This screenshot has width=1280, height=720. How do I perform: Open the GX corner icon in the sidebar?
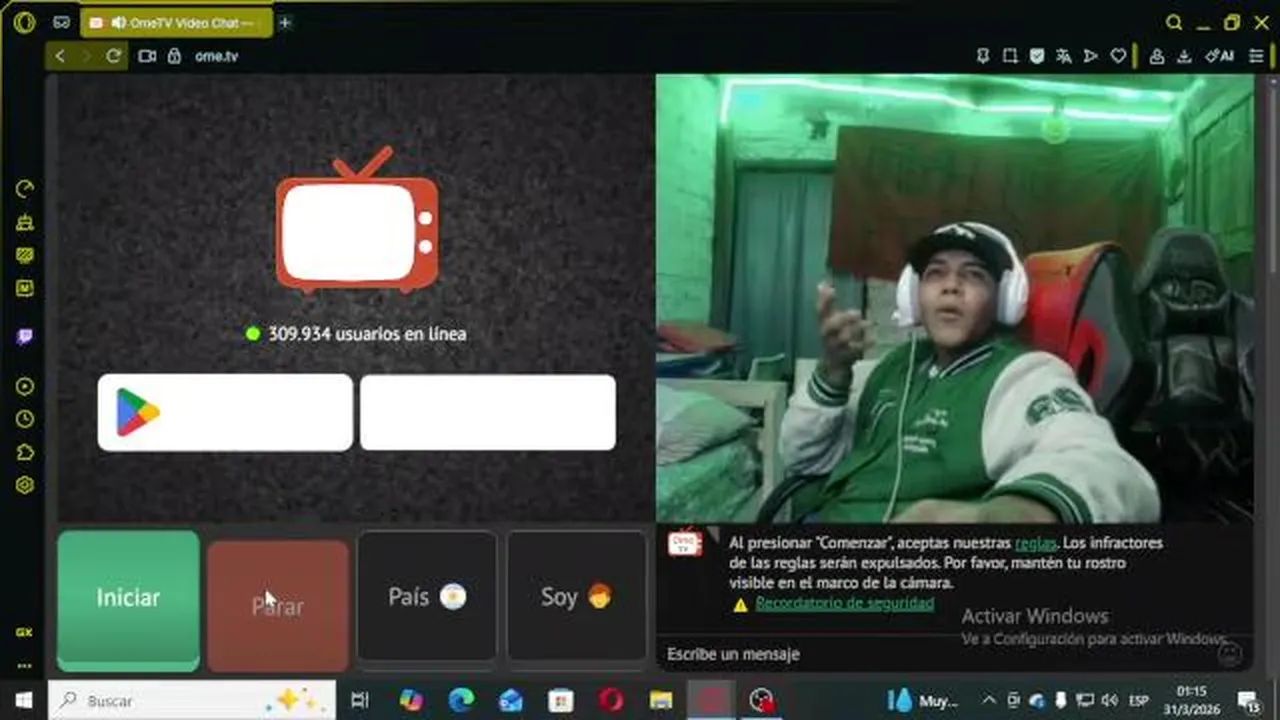pyautogui.click(x=24, y=632)
